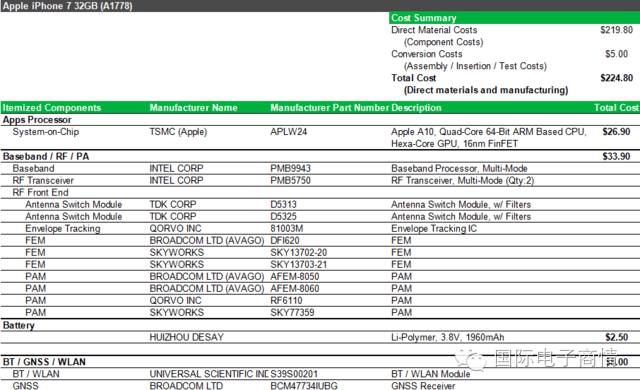Viewport: 640px width, 390px height.
Task: Select part number PMB5750
Action: coord(291,180)
